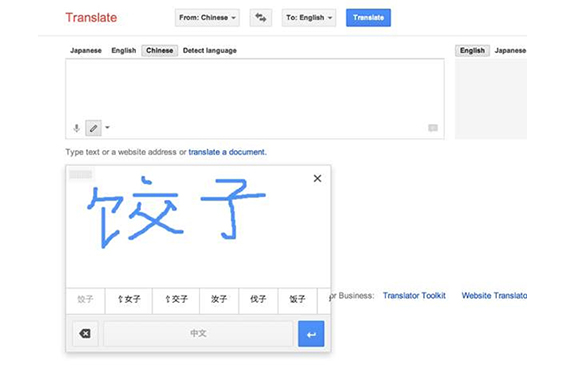Click the swap languages icon

[x=261, y=18]
